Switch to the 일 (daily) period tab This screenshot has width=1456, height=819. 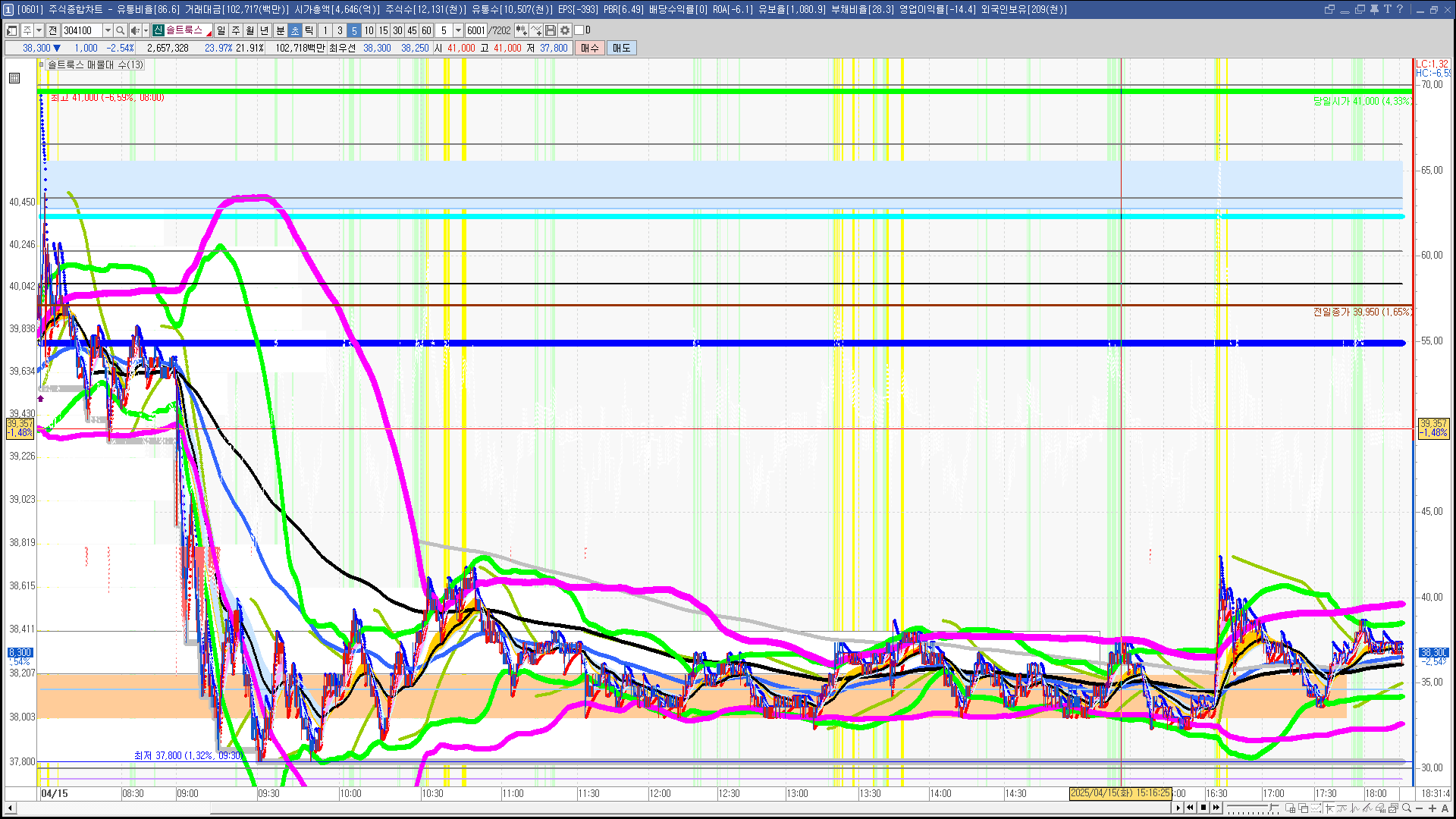point(221,30)
